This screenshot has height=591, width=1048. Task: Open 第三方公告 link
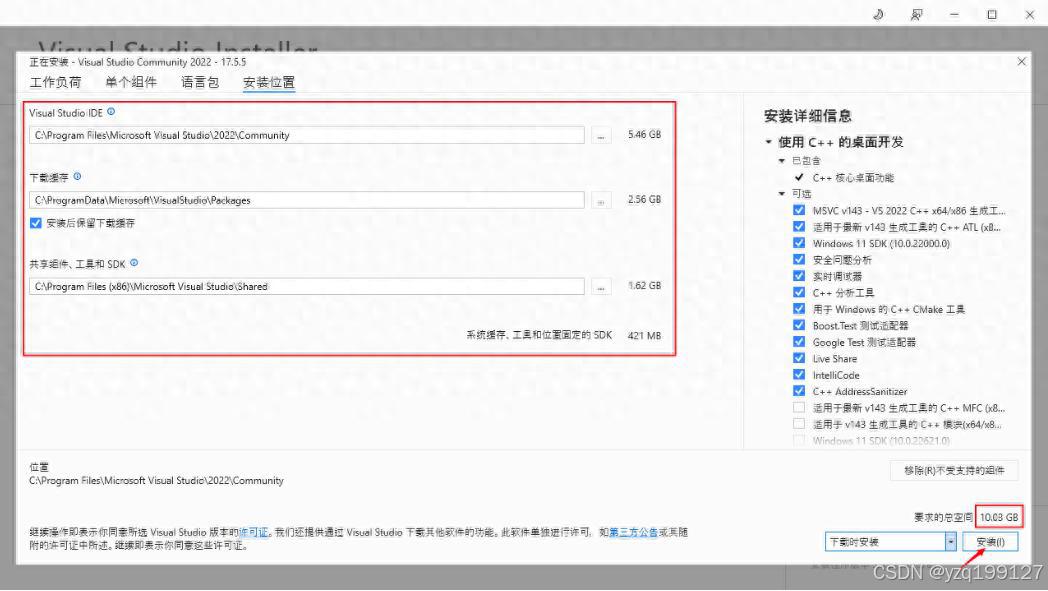[633, 532]
